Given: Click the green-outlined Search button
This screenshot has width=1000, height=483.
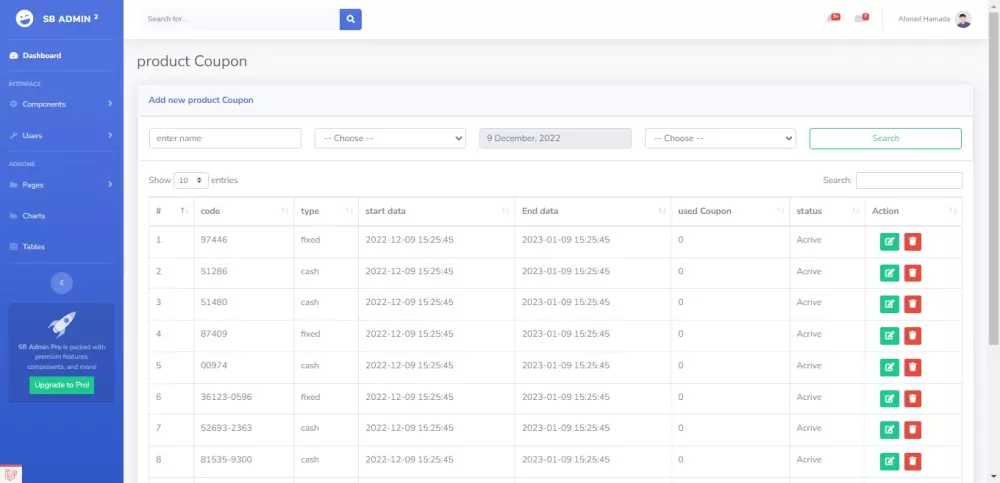Looking at the screenshot, I should [x=885, y=138].
